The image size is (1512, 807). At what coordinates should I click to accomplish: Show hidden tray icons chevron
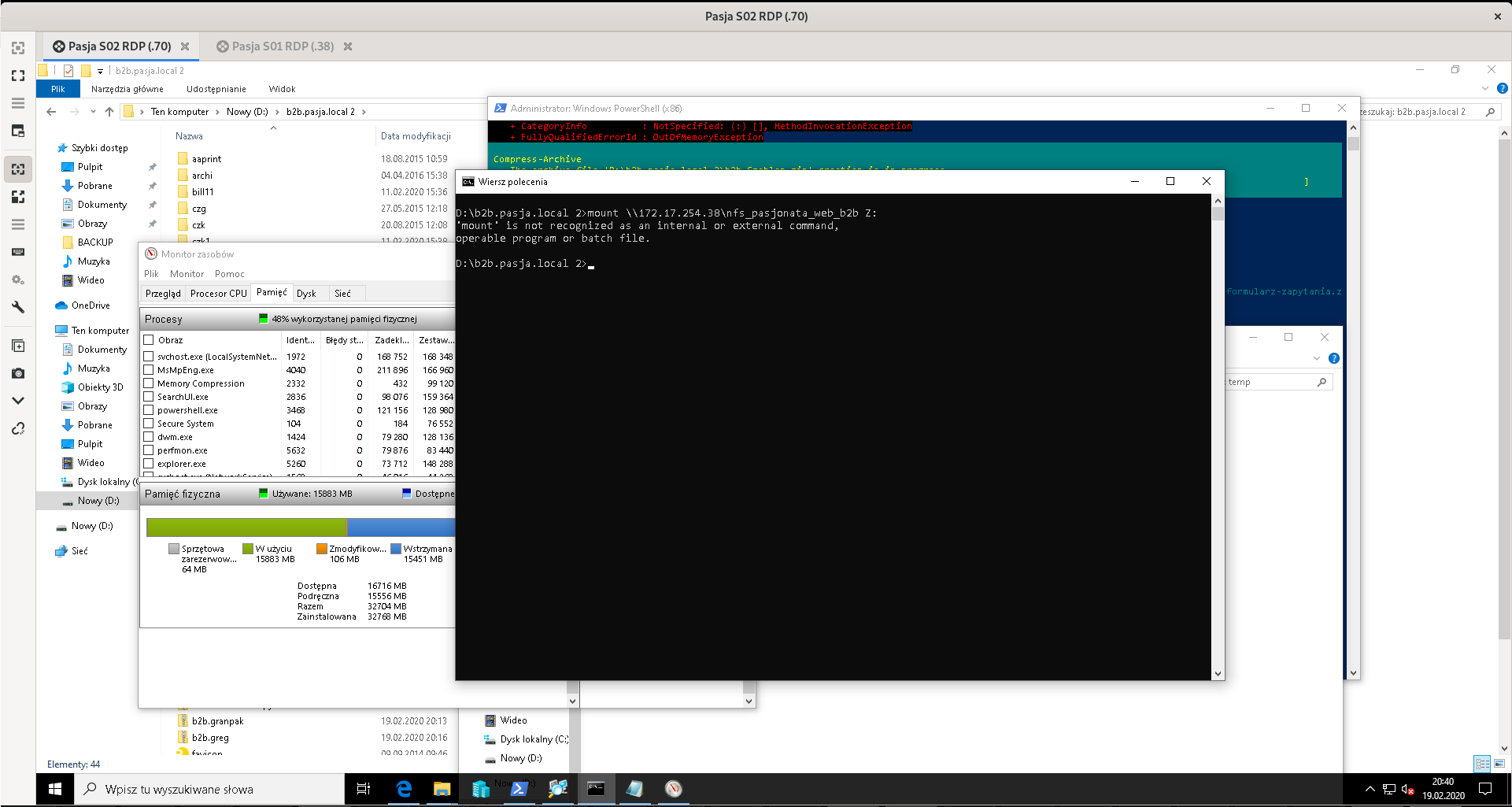1370,789
